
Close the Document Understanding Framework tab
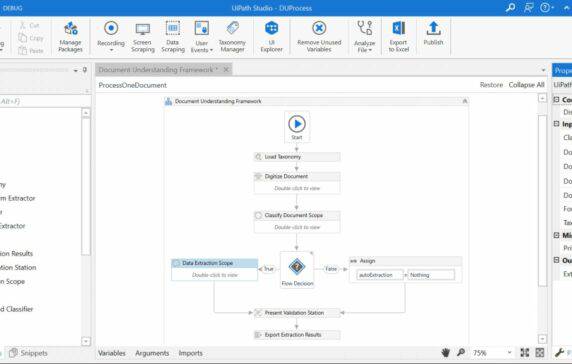[226, 69]
